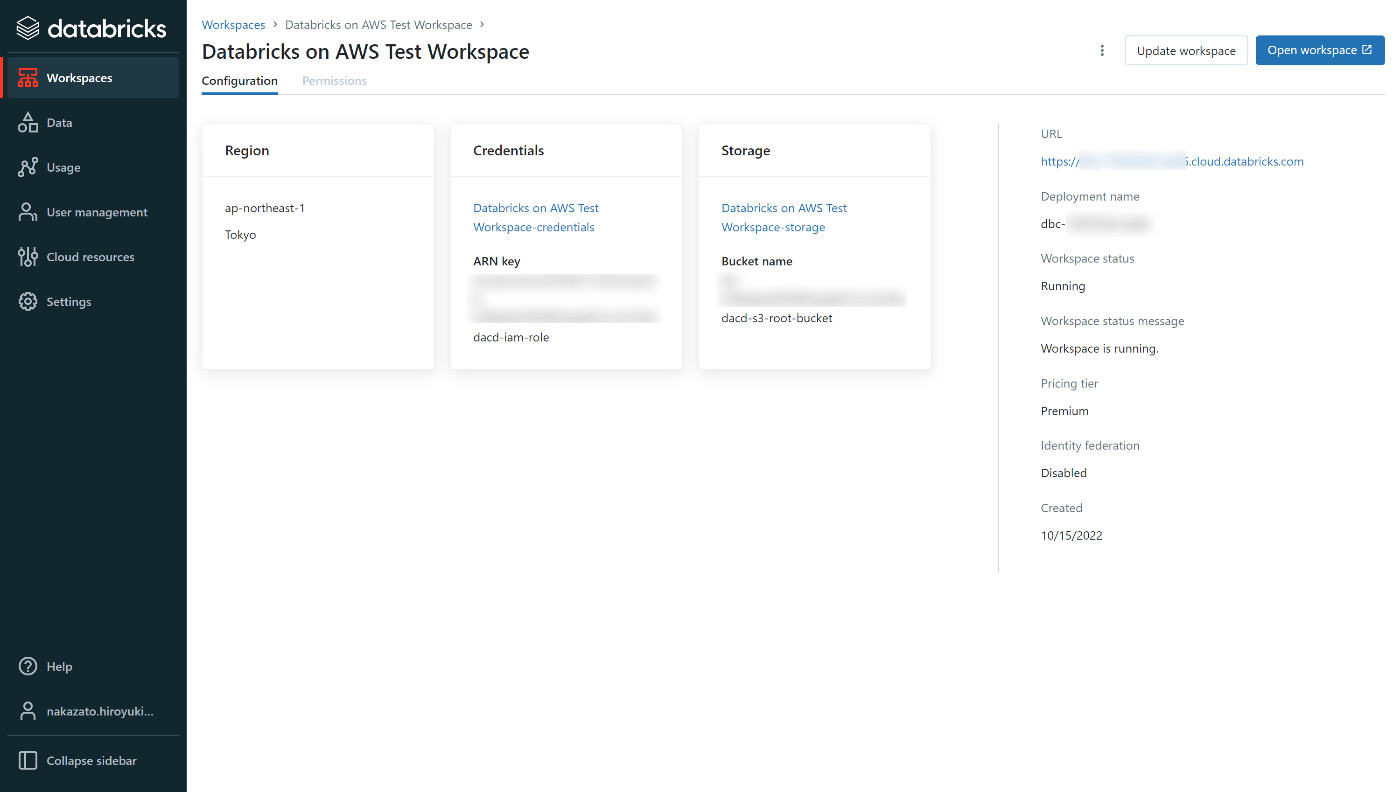
Task: Click the Settings gear icon
Action: [x=28, y=302]
